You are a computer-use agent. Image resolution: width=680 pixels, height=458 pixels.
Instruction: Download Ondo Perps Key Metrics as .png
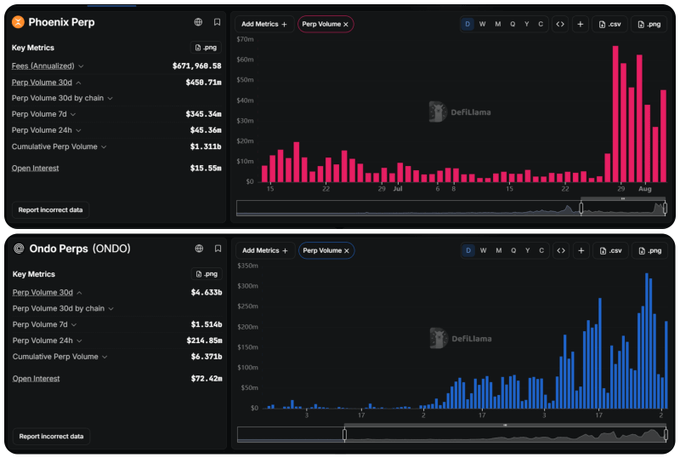207,274
